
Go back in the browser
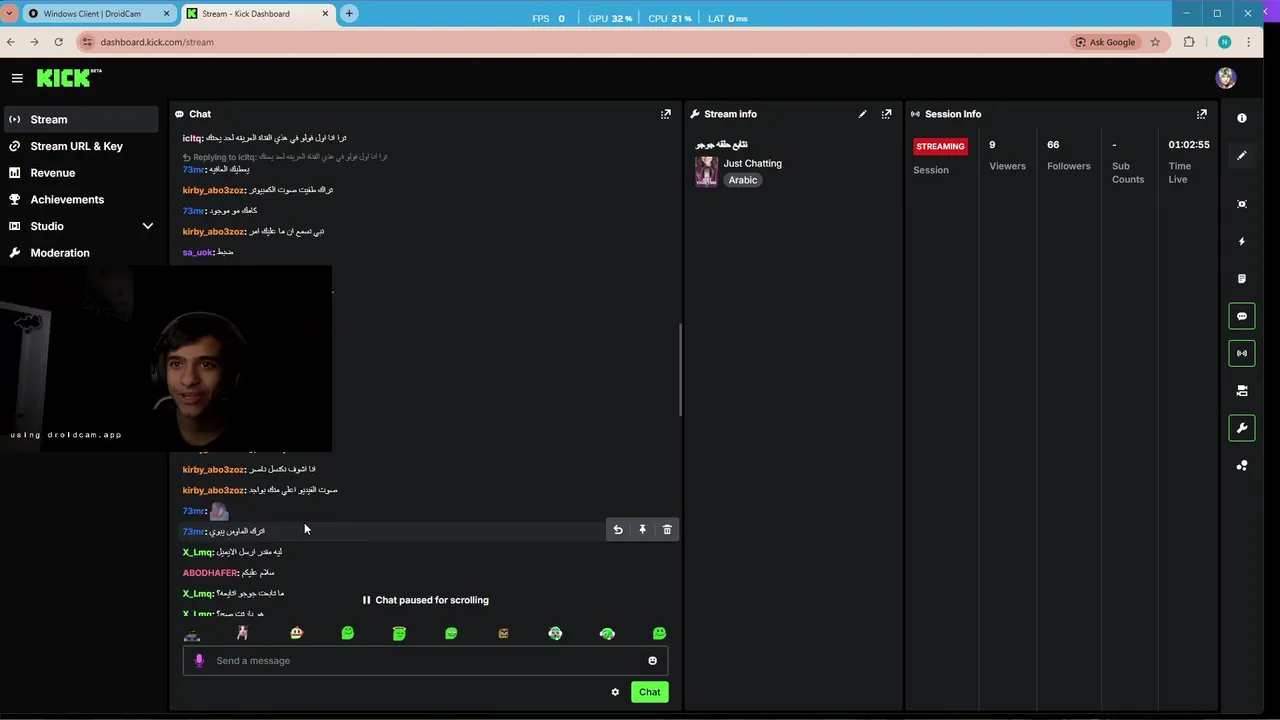tap(11, 42)
